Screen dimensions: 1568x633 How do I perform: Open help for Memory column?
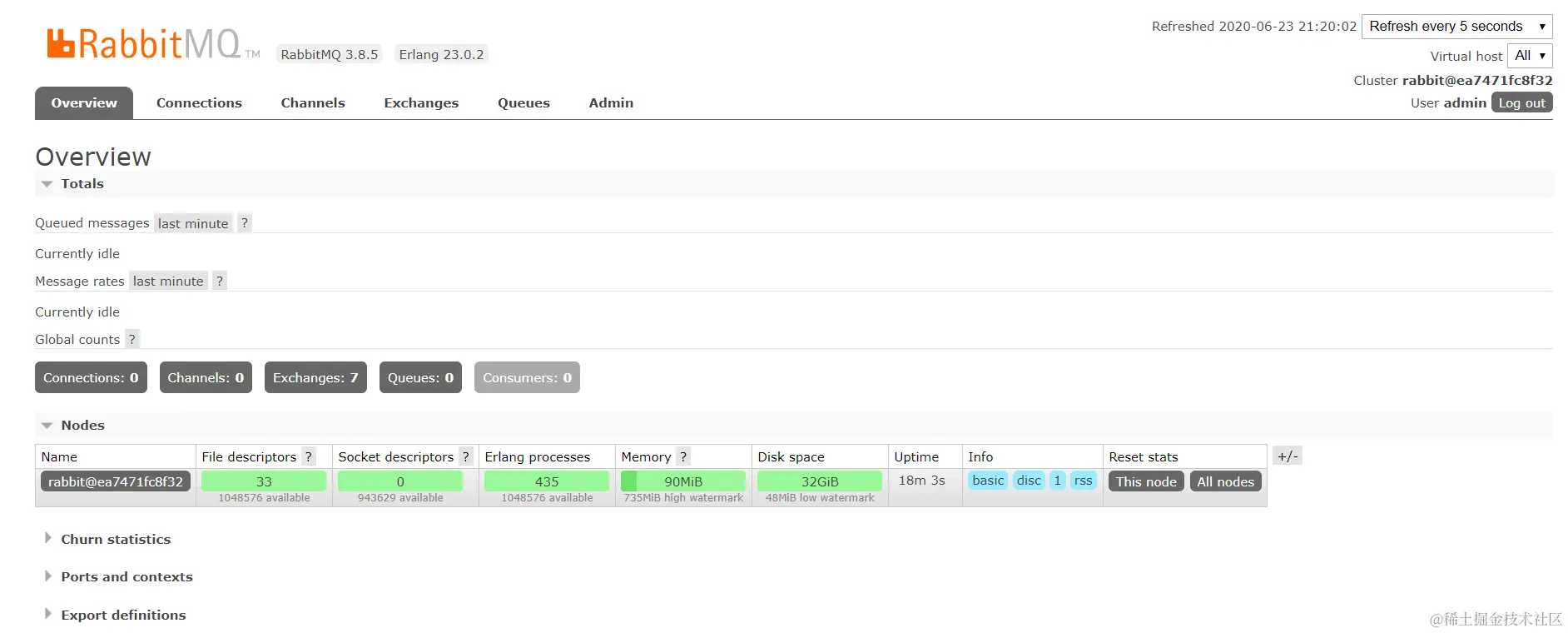683,456
